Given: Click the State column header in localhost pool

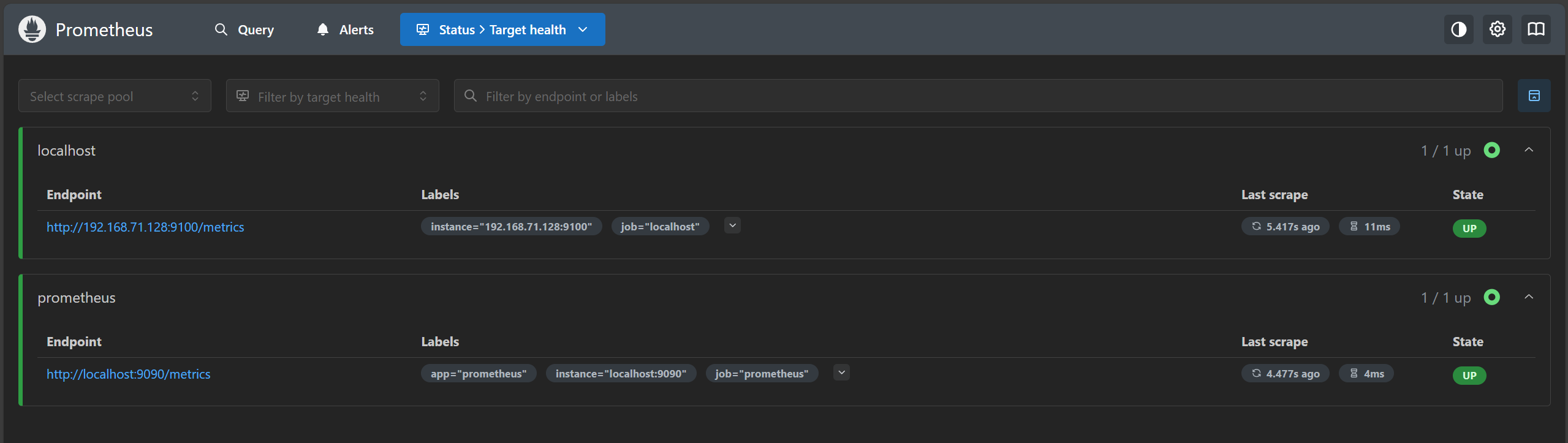Looking at the screenshot, I should click(x=1468, y=194).
